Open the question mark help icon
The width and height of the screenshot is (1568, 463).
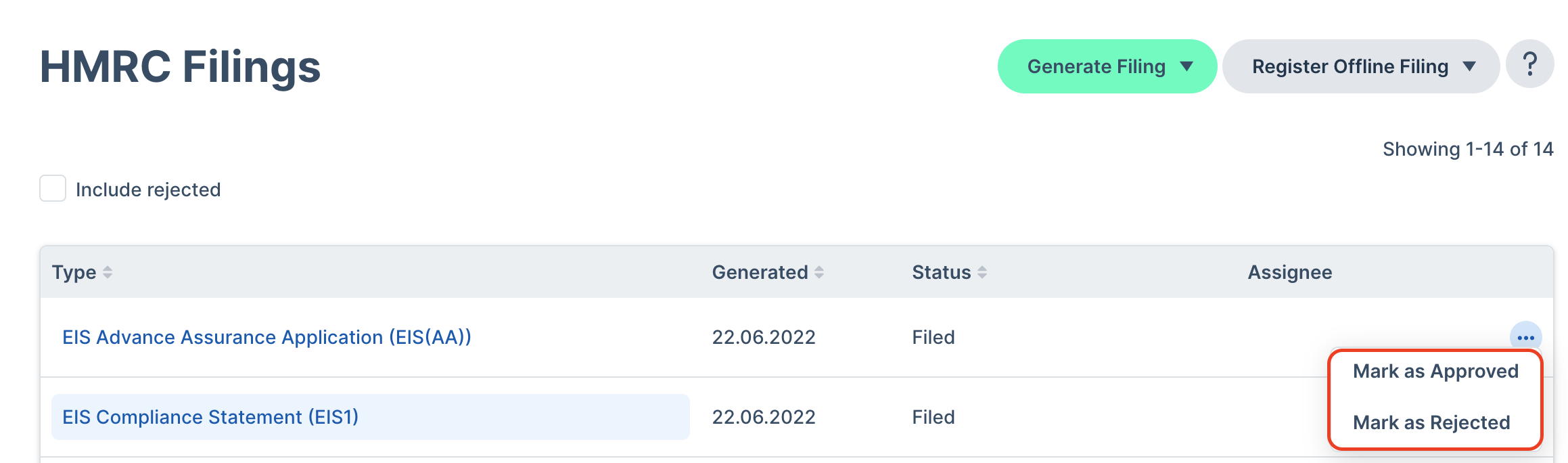(1529, 66)
